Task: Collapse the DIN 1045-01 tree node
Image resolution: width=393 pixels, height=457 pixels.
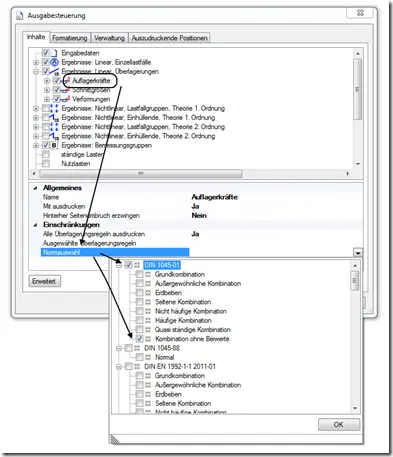Action: [119, 265]
